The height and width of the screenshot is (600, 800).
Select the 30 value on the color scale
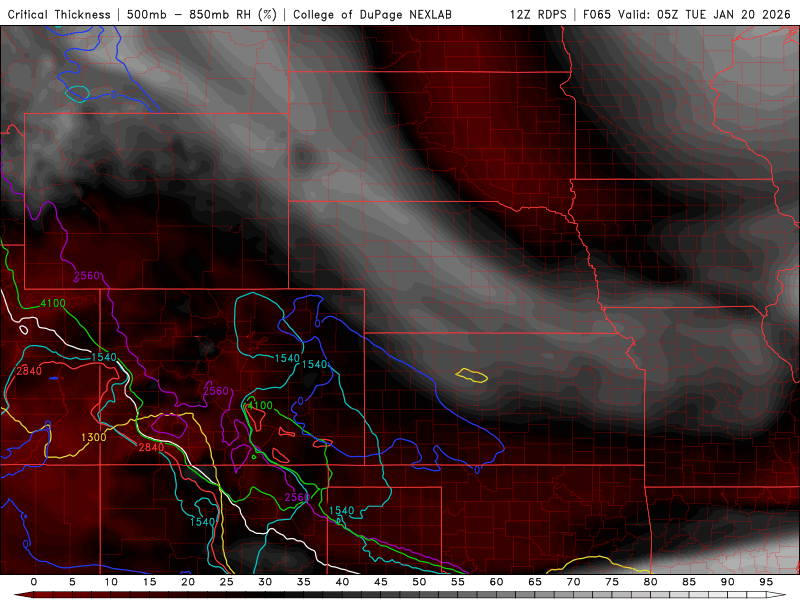click(265, 582)
